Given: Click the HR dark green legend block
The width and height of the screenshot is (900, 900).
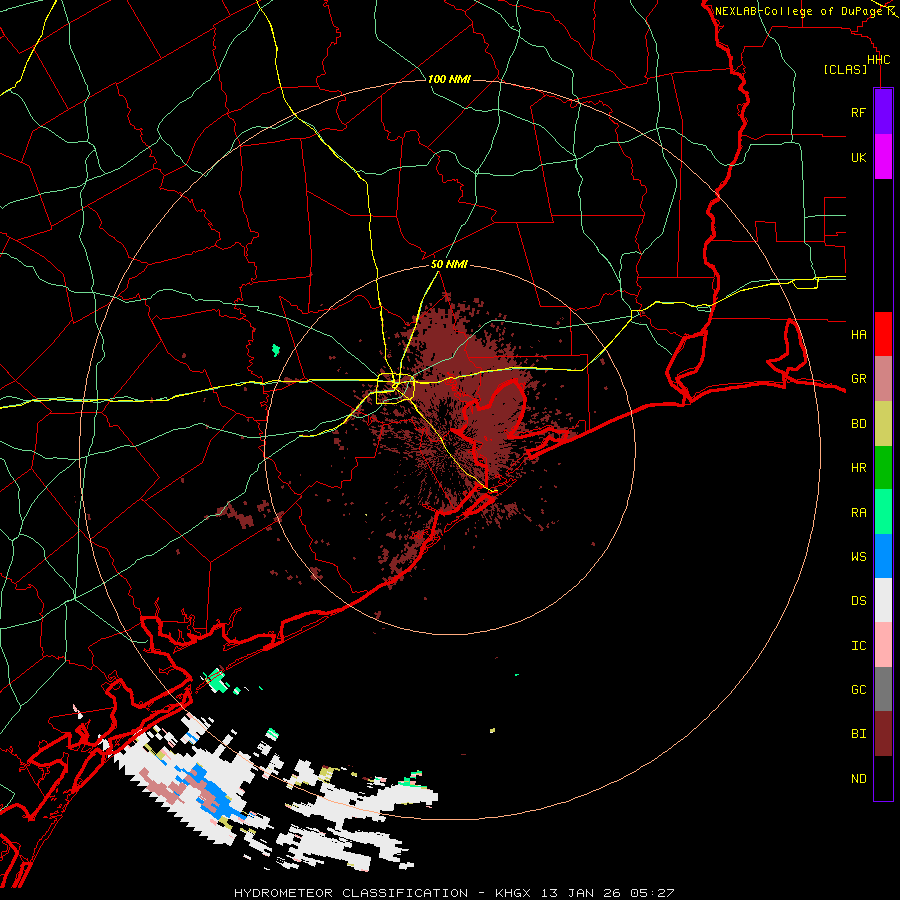Looking at the screenshot, I should coord(883,467).
